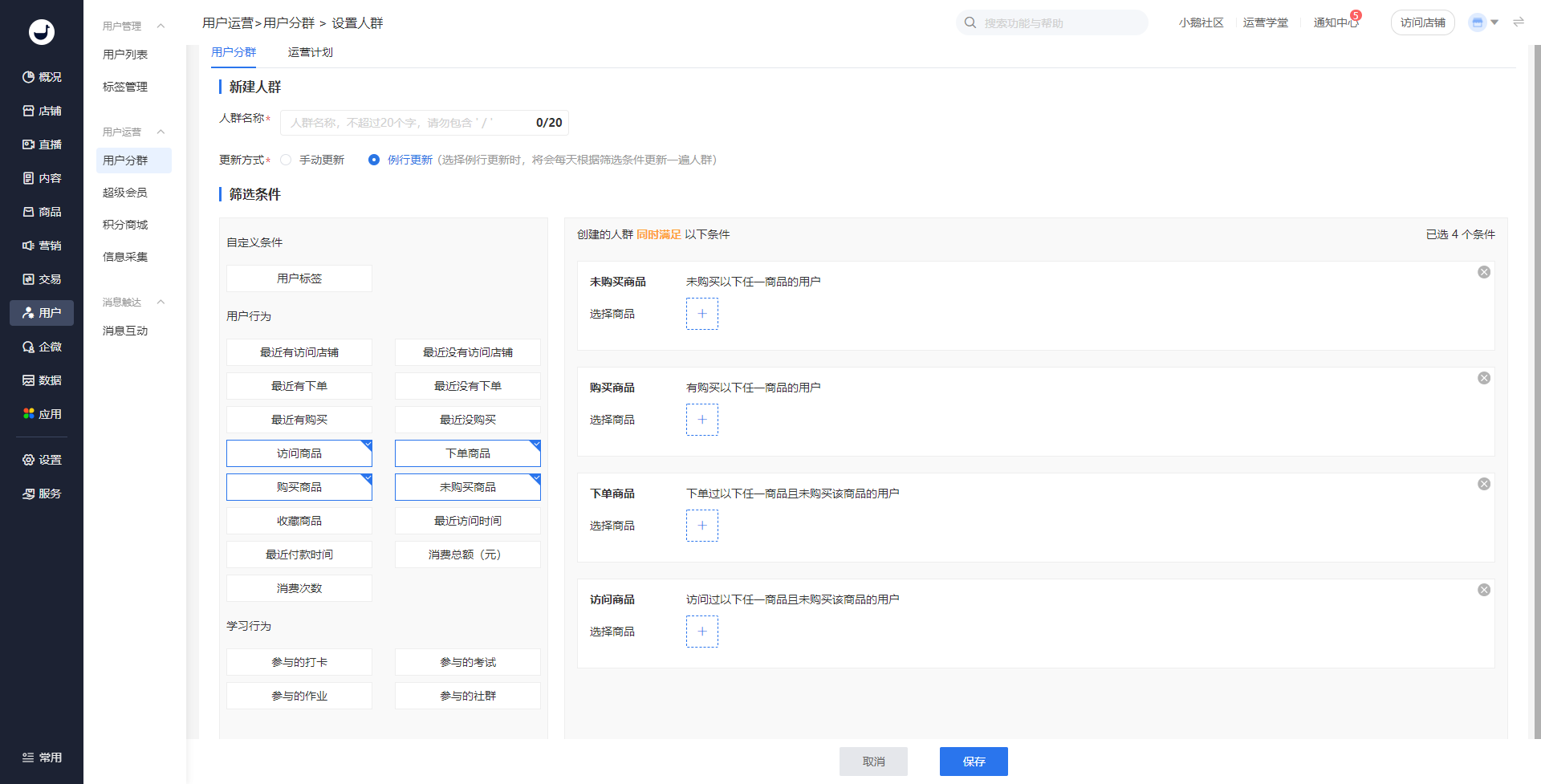Open the 数据 data section icon

(29, 380)
